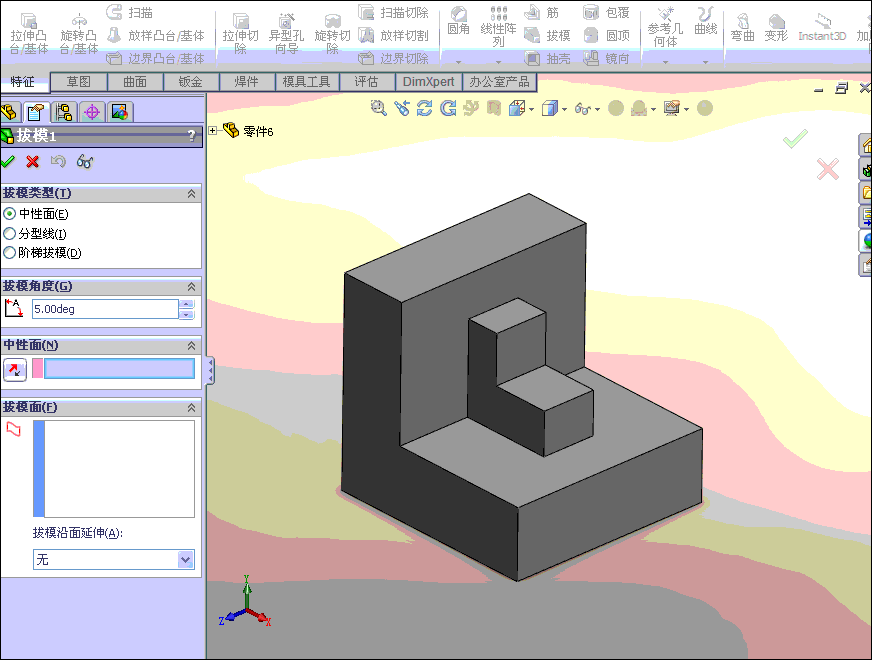The width and height of the screenshot is (872, 660).
Task: Switch to the DimXpert tab
Action: click(x=428, y=82)
